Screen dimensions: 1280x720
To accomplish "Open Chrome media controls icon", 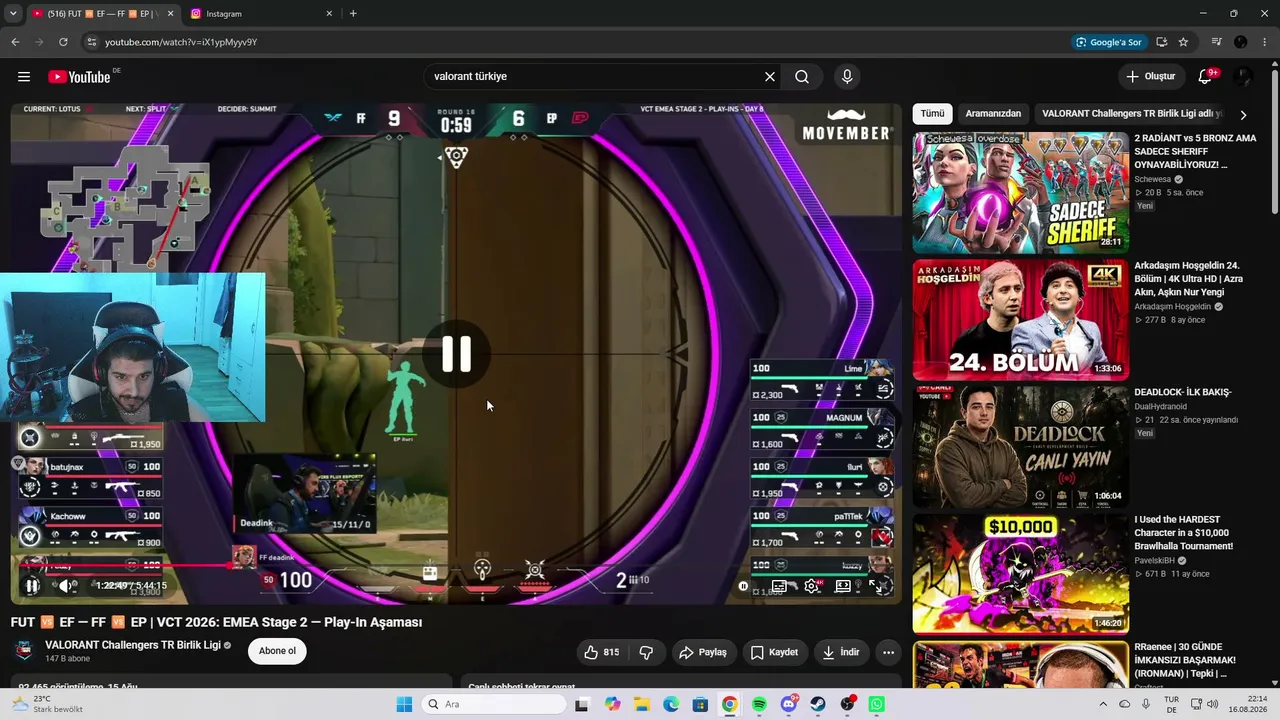I will tap(1216, 42).
